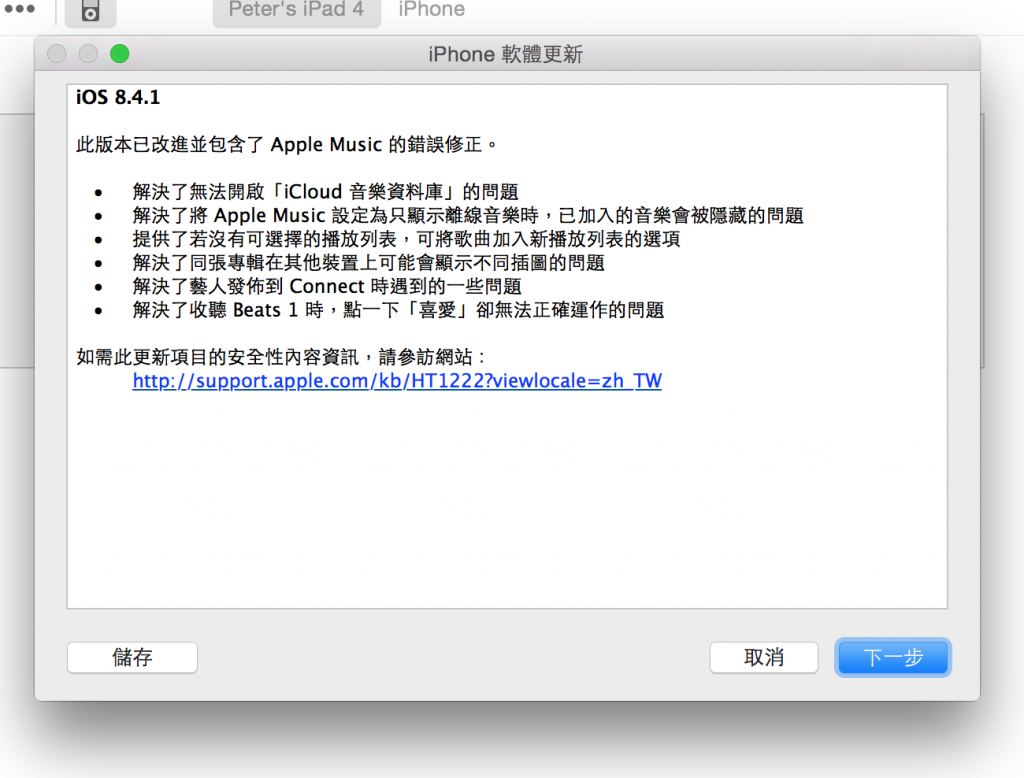This screenshot has height=778, width=1024.
Task: Open the three-dots more menu in iTunes
Action: [x=20, y=9]
